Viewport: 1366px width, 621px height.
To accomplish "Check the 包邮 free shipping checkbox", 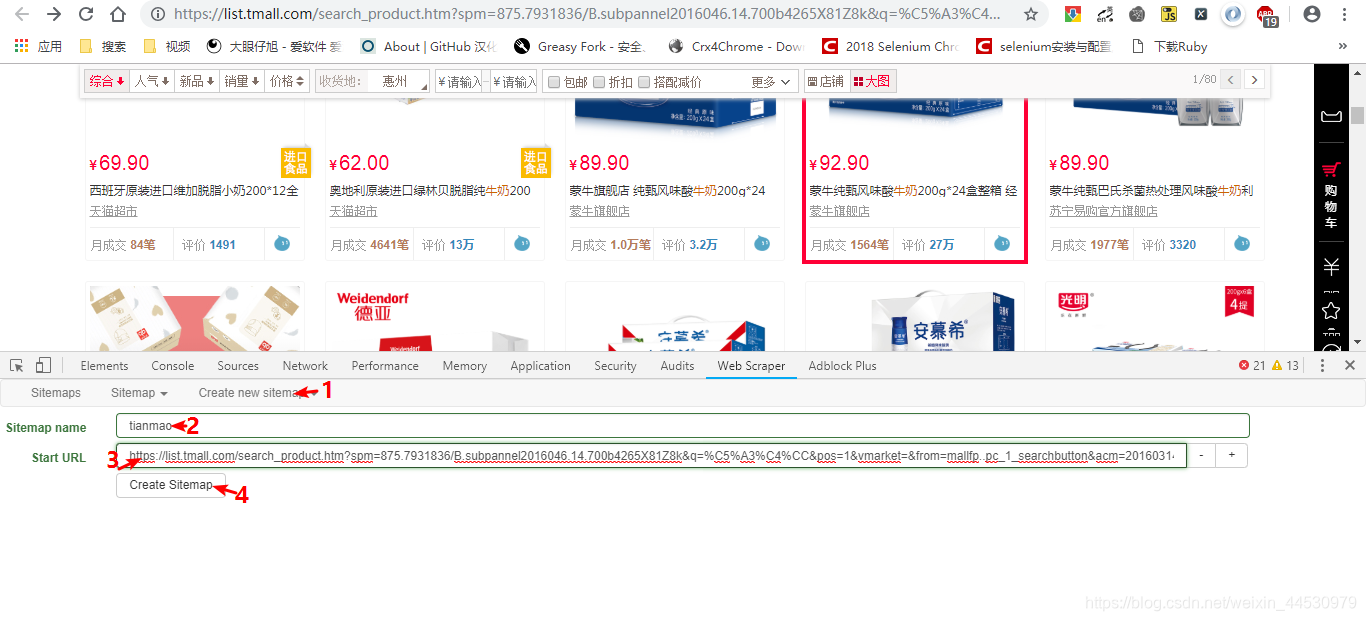I will point(554,82).
